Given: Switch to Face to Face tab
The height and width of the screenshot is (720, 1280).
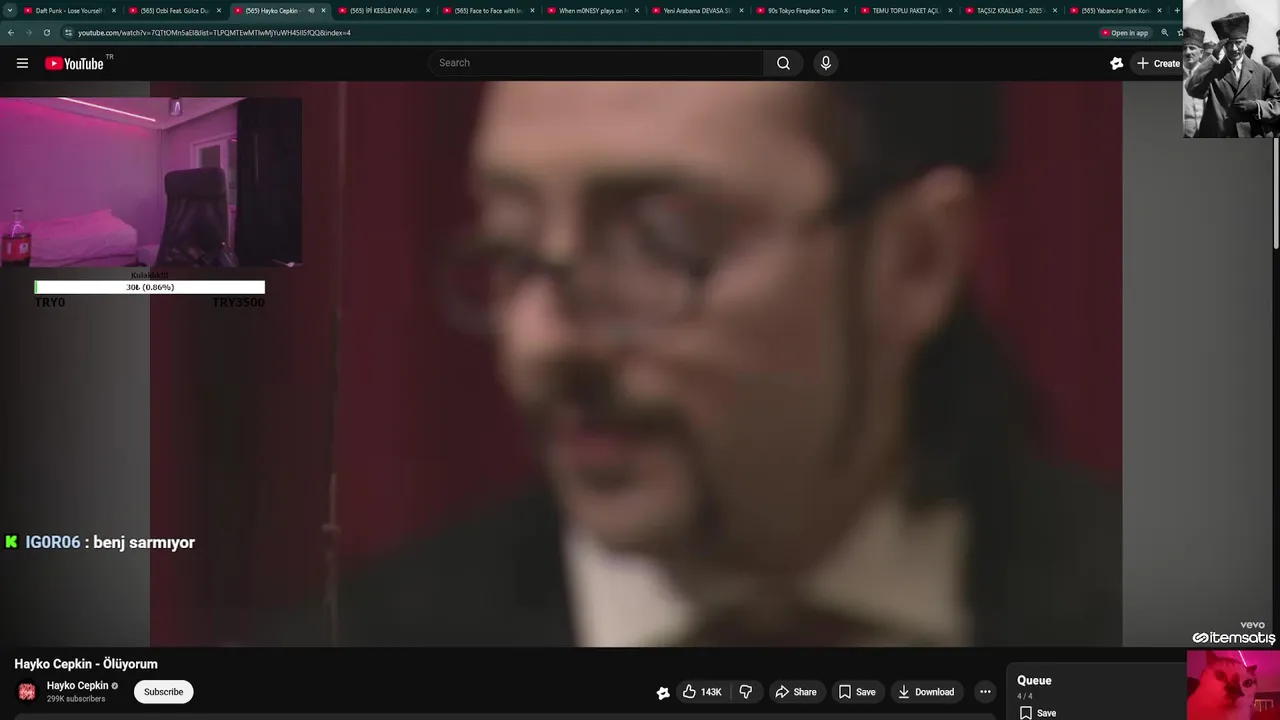Looking at the screenshot, I should (x=487, y=11).
